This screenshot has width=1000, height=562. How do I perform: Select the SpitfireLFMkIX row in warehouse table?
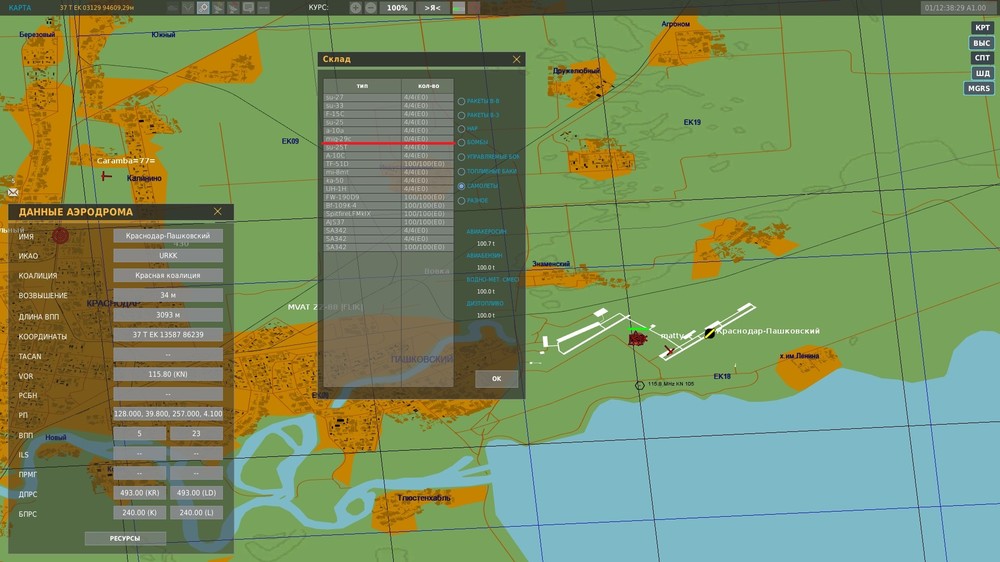click(388, 214)
